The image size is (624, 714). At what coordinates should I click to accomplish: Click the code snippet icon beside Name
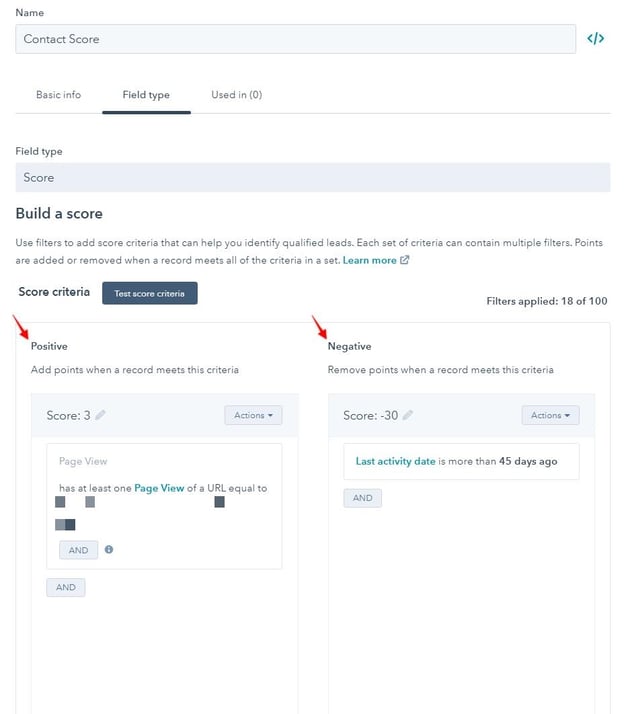(595, 39)
